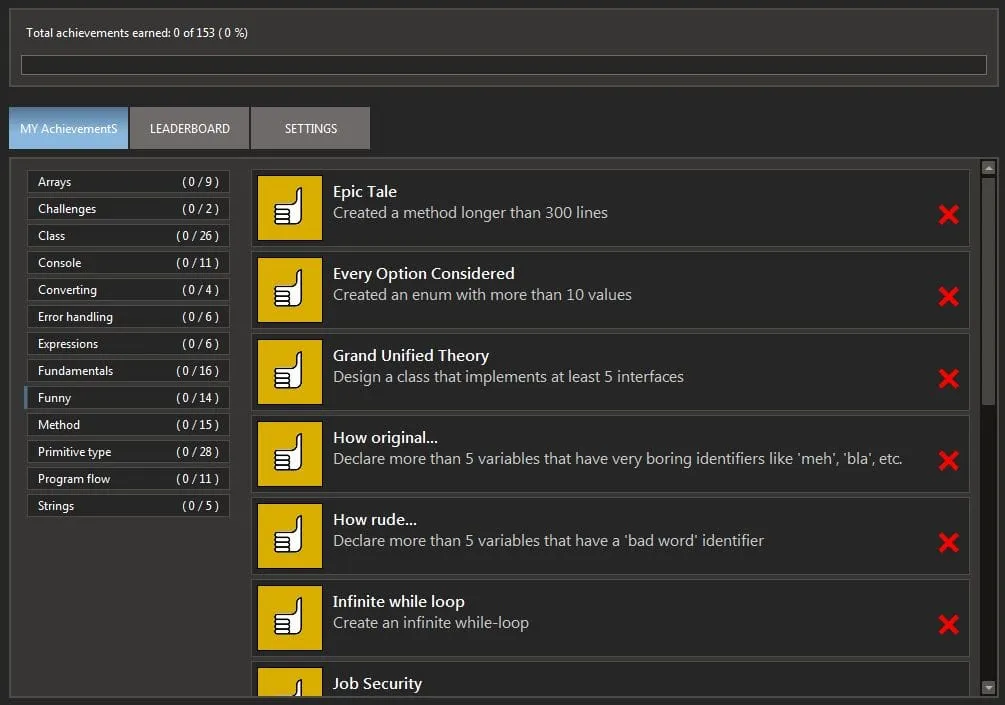This screenshot has height=705, width=1005.
Task: Click the red X on Every Option Considered
Action: (949, 296)
